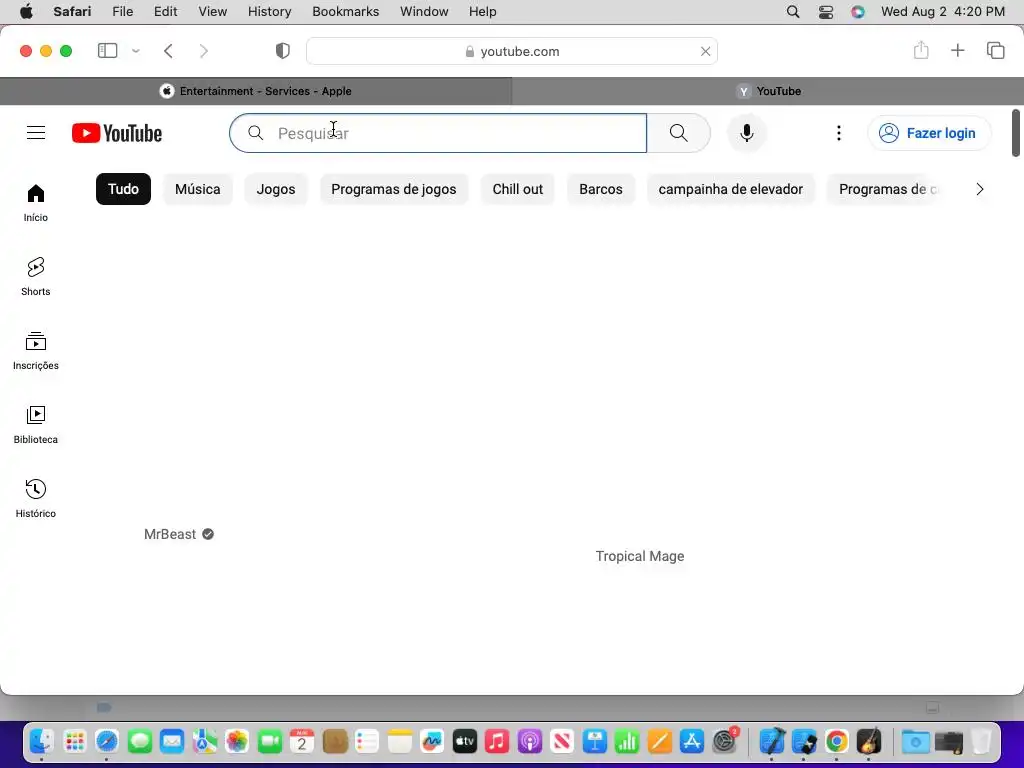Select campainha de elevador chip

pos(731,189)
